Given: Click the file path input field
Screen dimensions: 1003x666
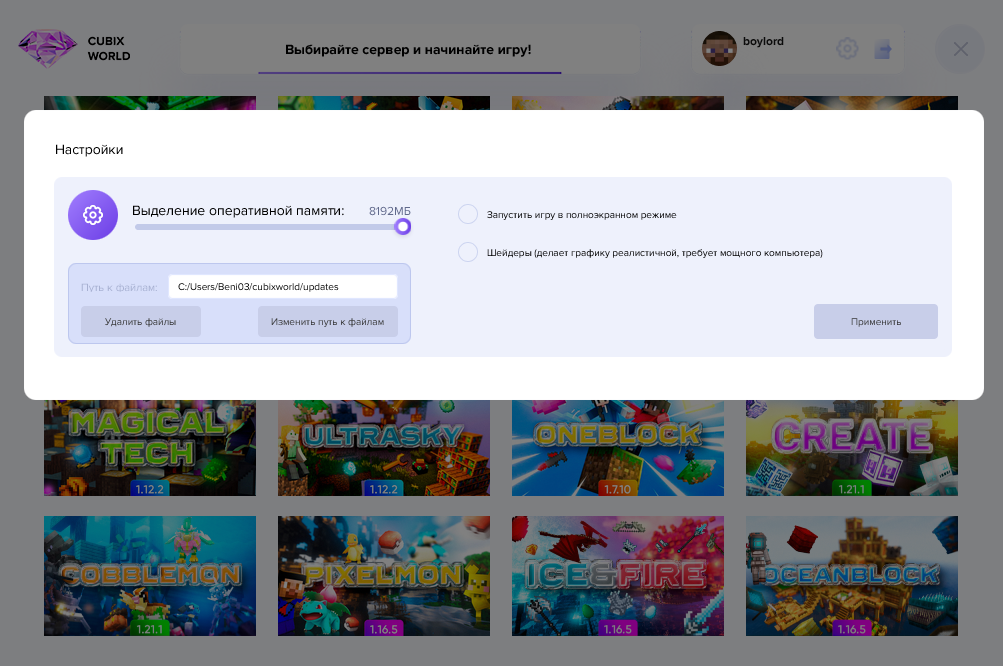Looking at the screenshot, I should click(x=282, y=287).
